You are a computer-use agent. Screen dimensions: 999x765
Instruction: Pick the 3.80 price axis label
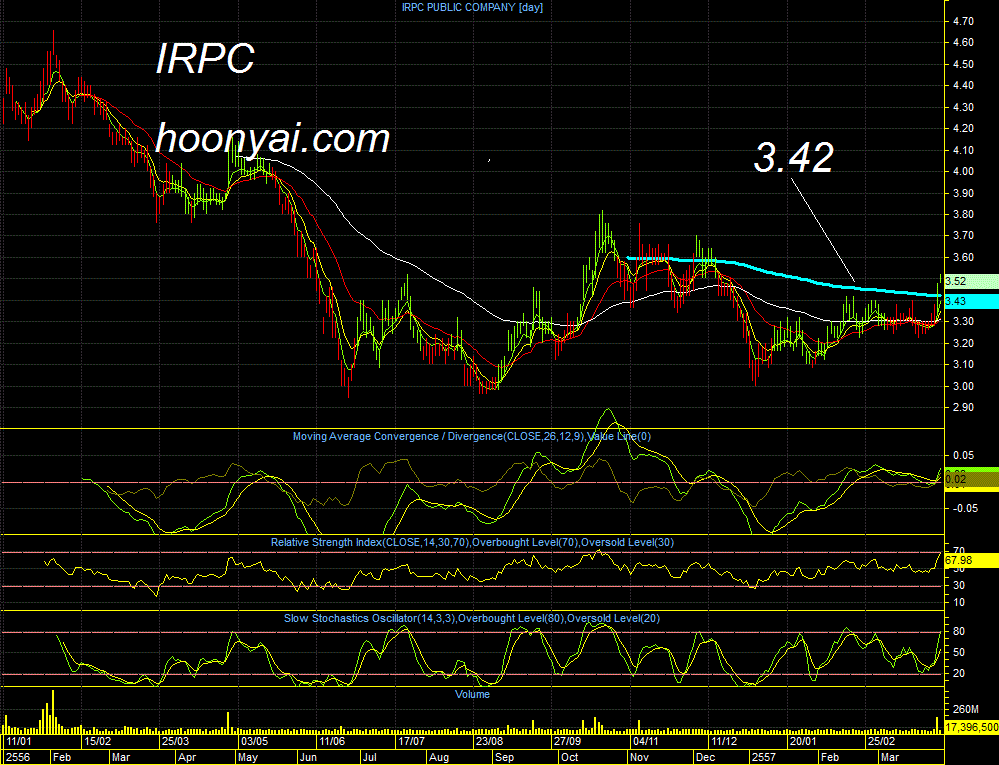click(963, 215)
